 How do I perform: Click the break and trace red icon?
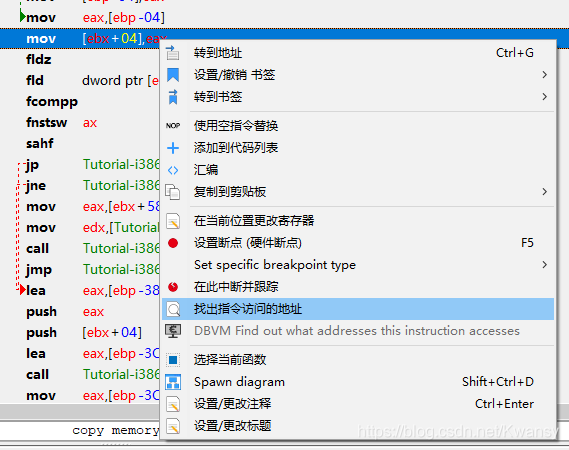[173, 287]
